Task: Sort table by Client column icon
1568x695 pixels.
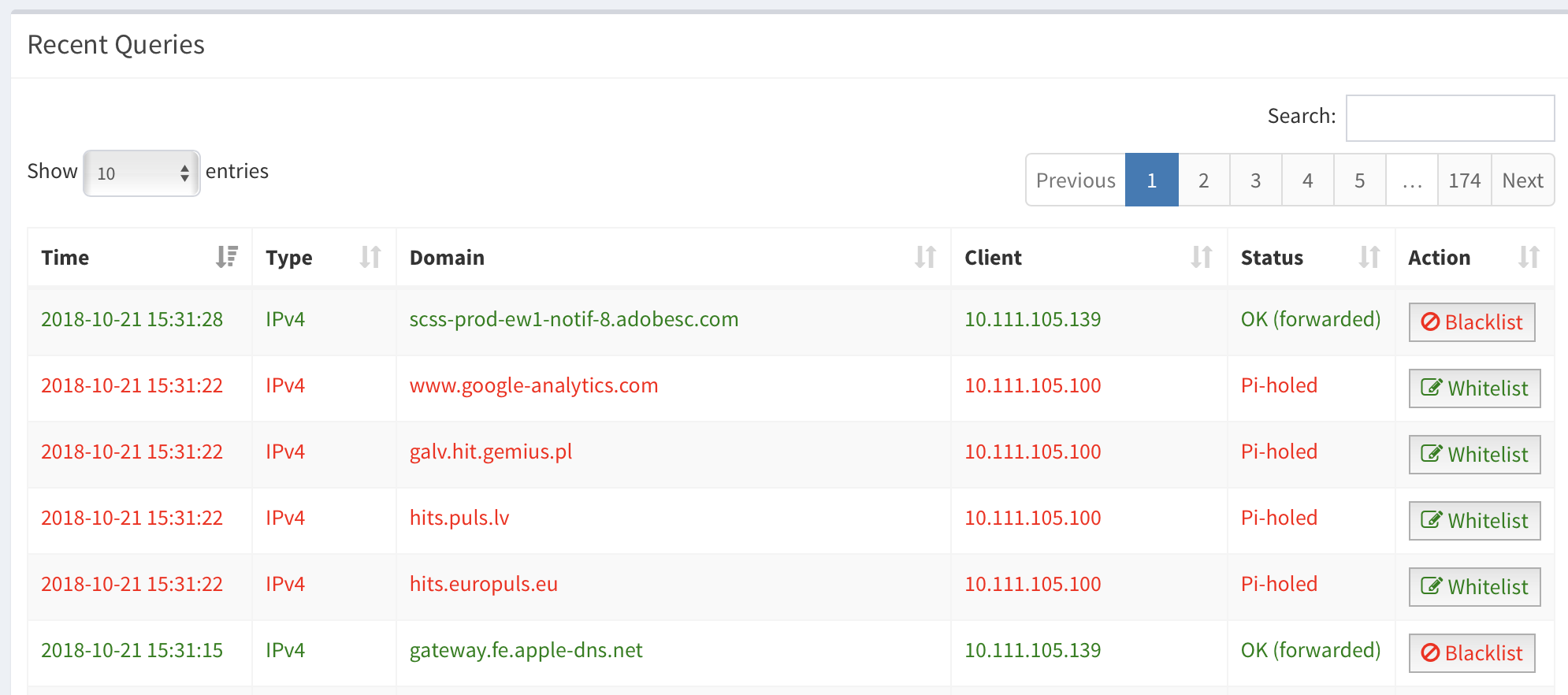Action: [1202, 257]
